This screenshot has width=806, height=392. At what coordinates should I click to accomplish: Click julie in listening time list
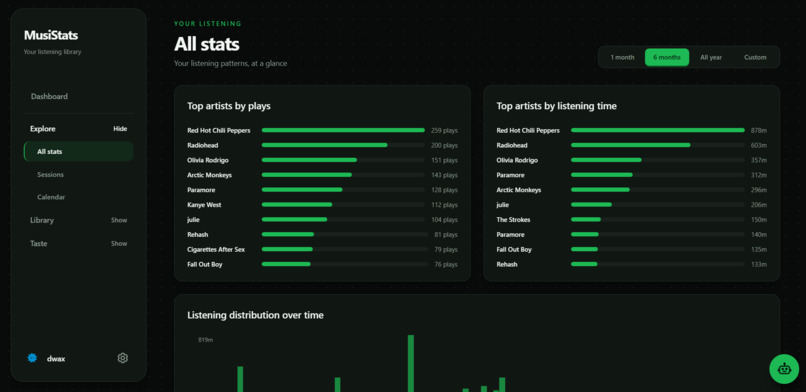pos(503,205)
